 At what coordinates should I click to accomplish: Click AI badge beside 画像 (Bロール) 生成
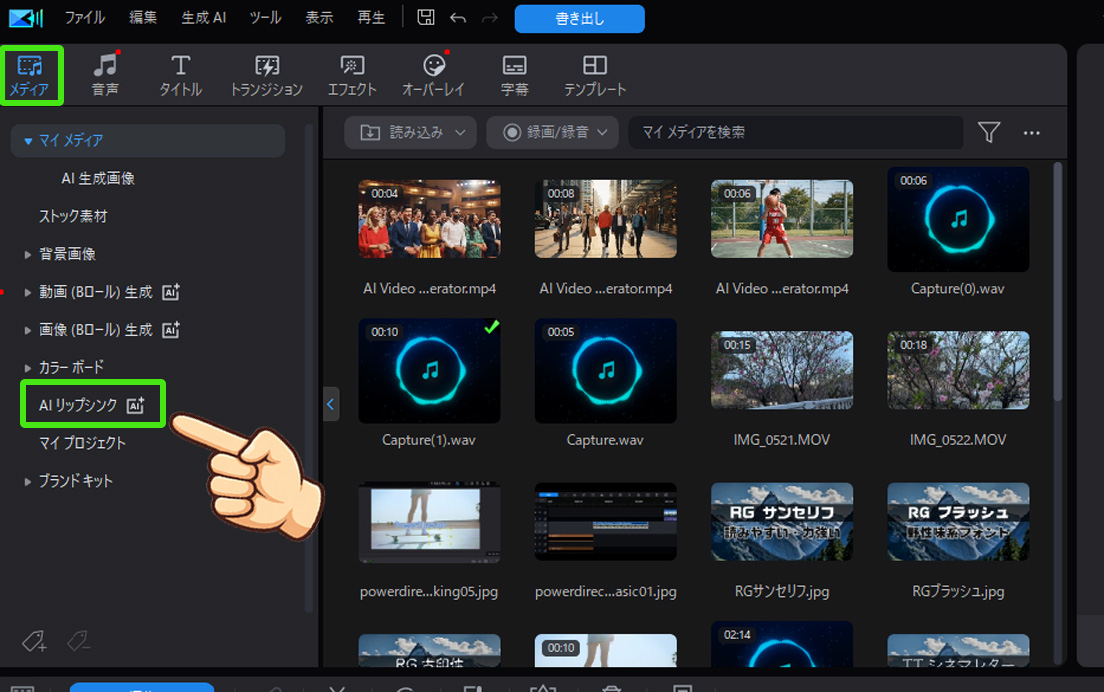[171, 329]
